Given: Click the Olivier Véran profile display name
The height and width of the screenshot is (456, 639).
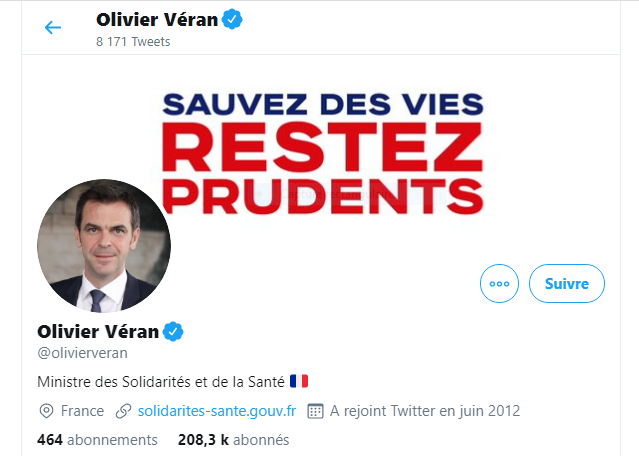Looking at the screenshot, I should click(98, 332).
